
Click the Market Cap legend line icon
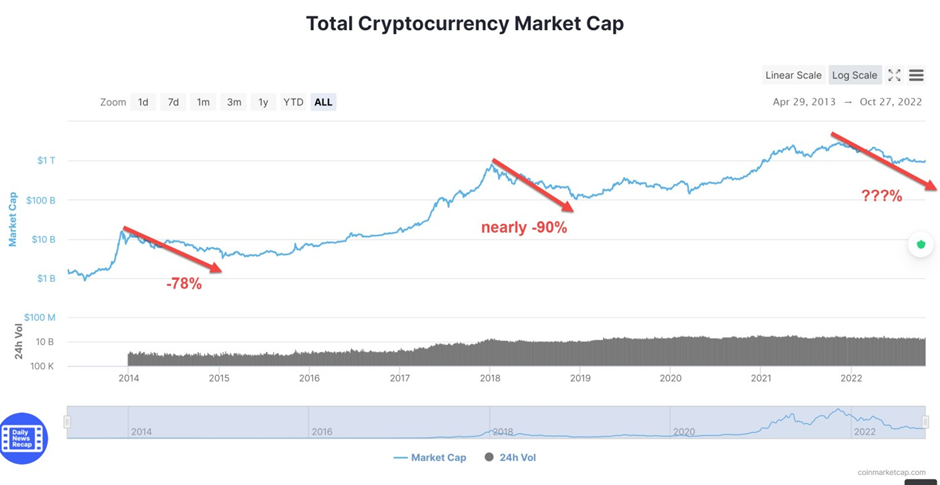400,457
